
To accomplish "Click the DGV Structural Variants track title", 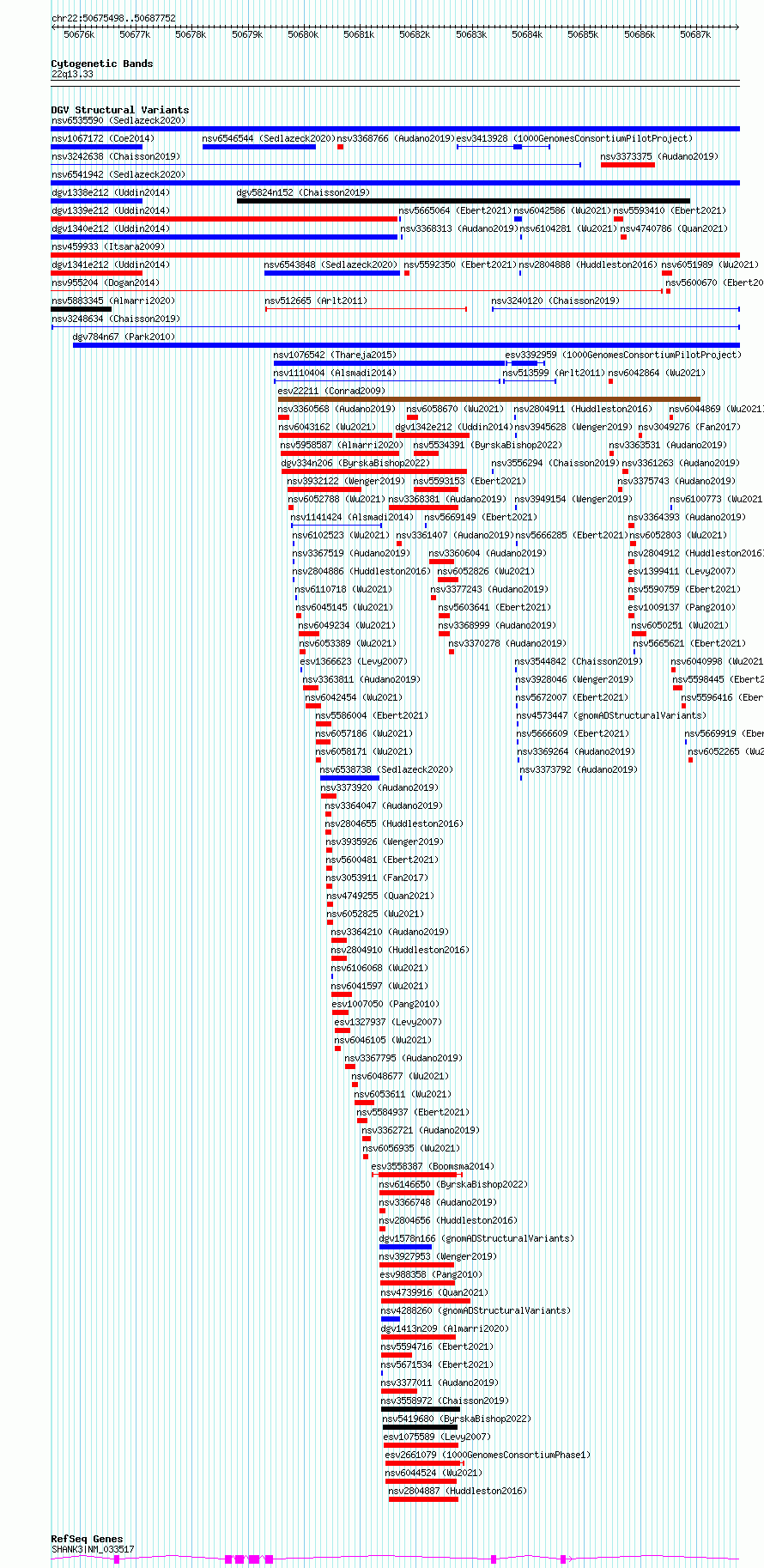I will 119,110.
